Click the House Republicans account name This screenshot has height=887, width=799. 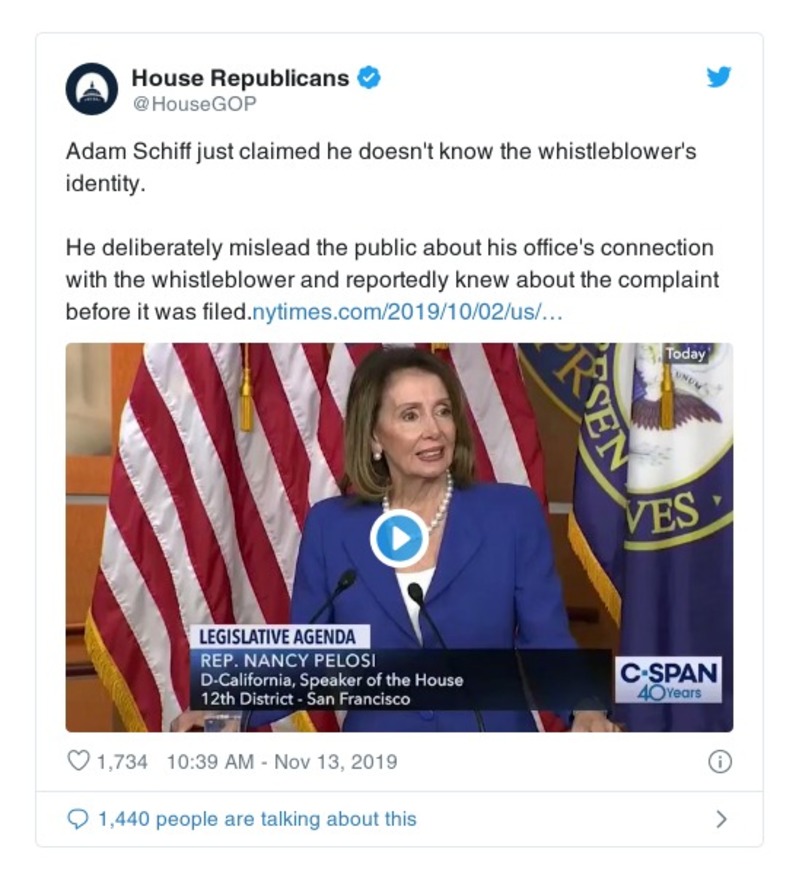tap(240, 78)
